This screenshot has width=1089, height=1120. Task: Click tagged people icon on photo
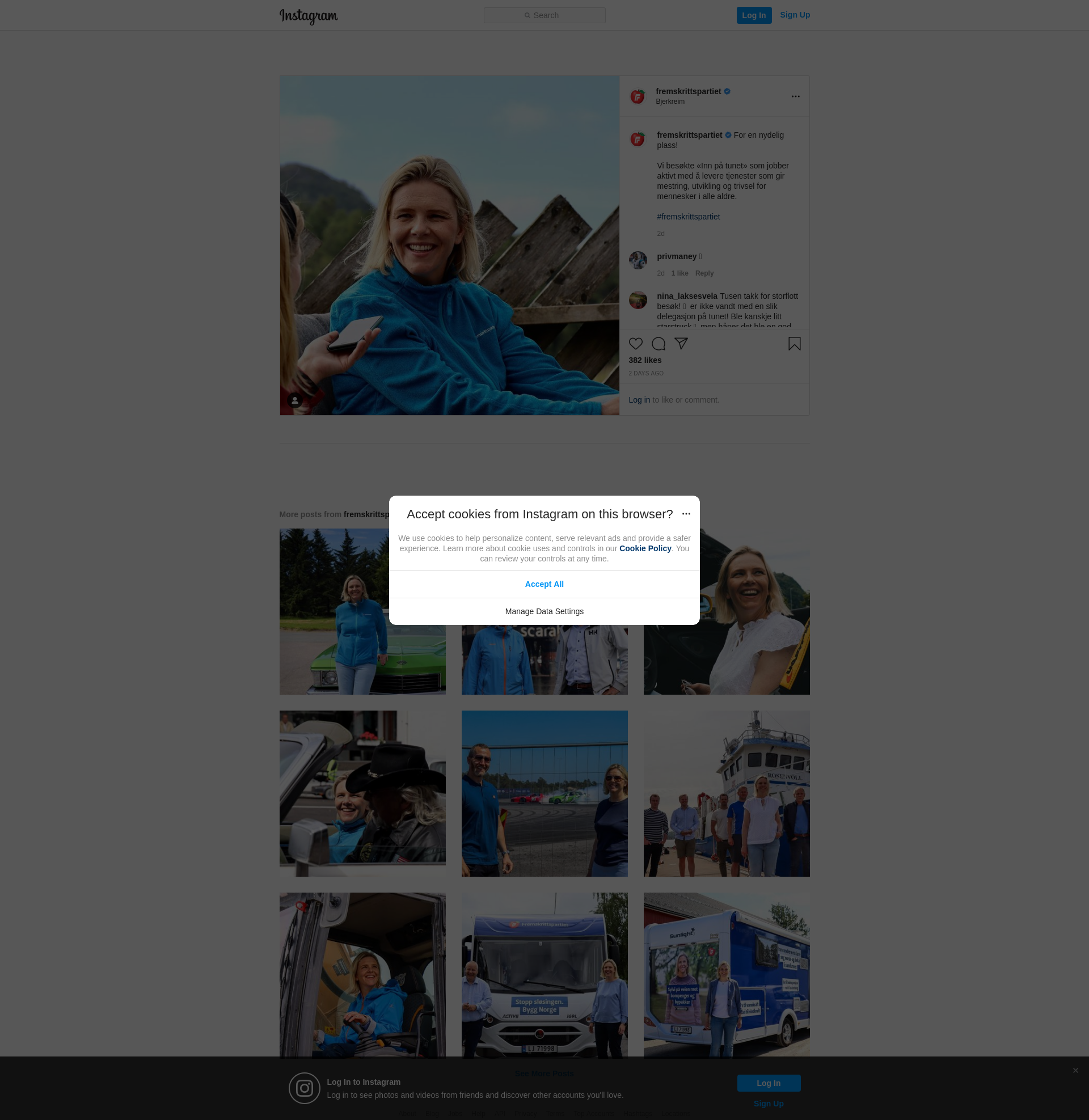pos(294,400)
